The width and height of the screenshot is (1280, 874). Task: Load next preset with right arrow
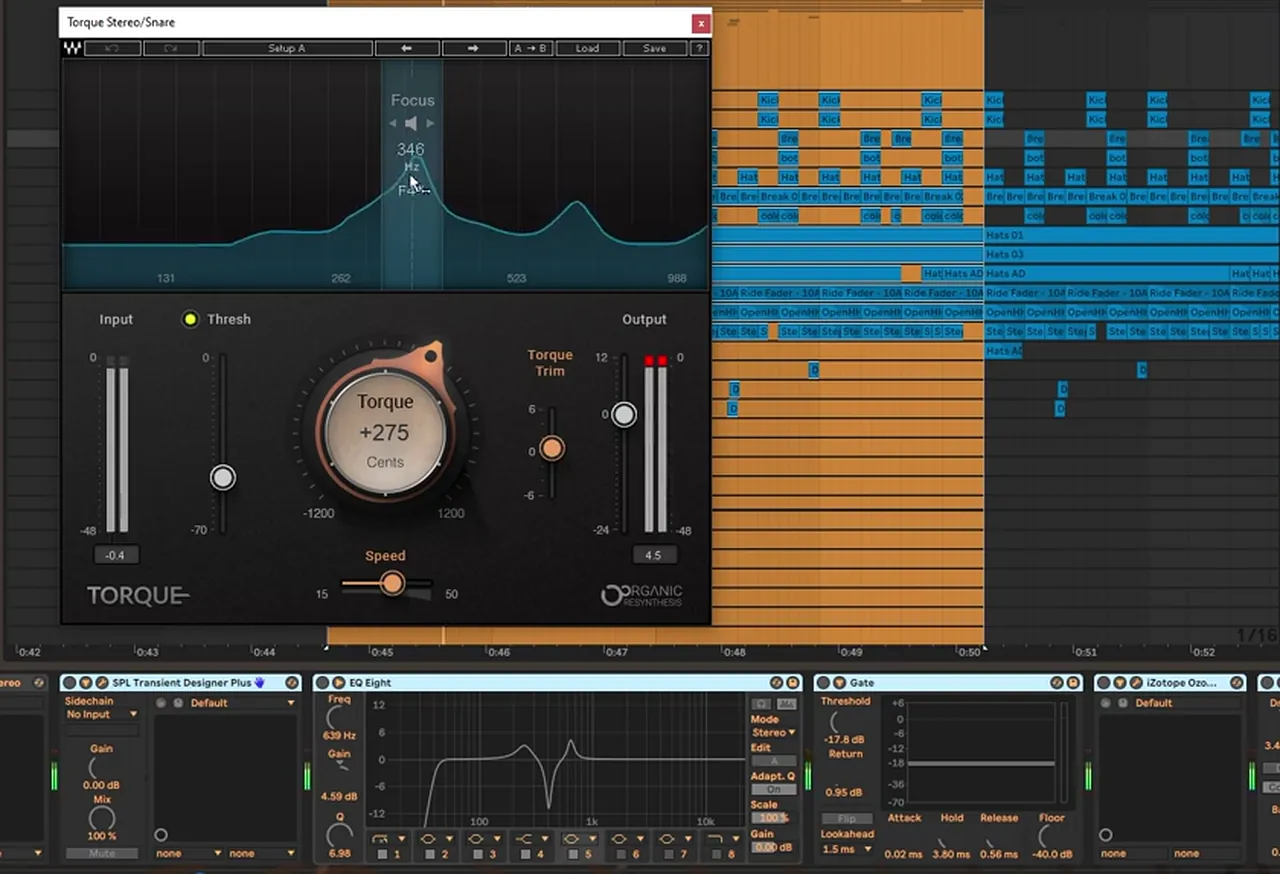(474, 48)
